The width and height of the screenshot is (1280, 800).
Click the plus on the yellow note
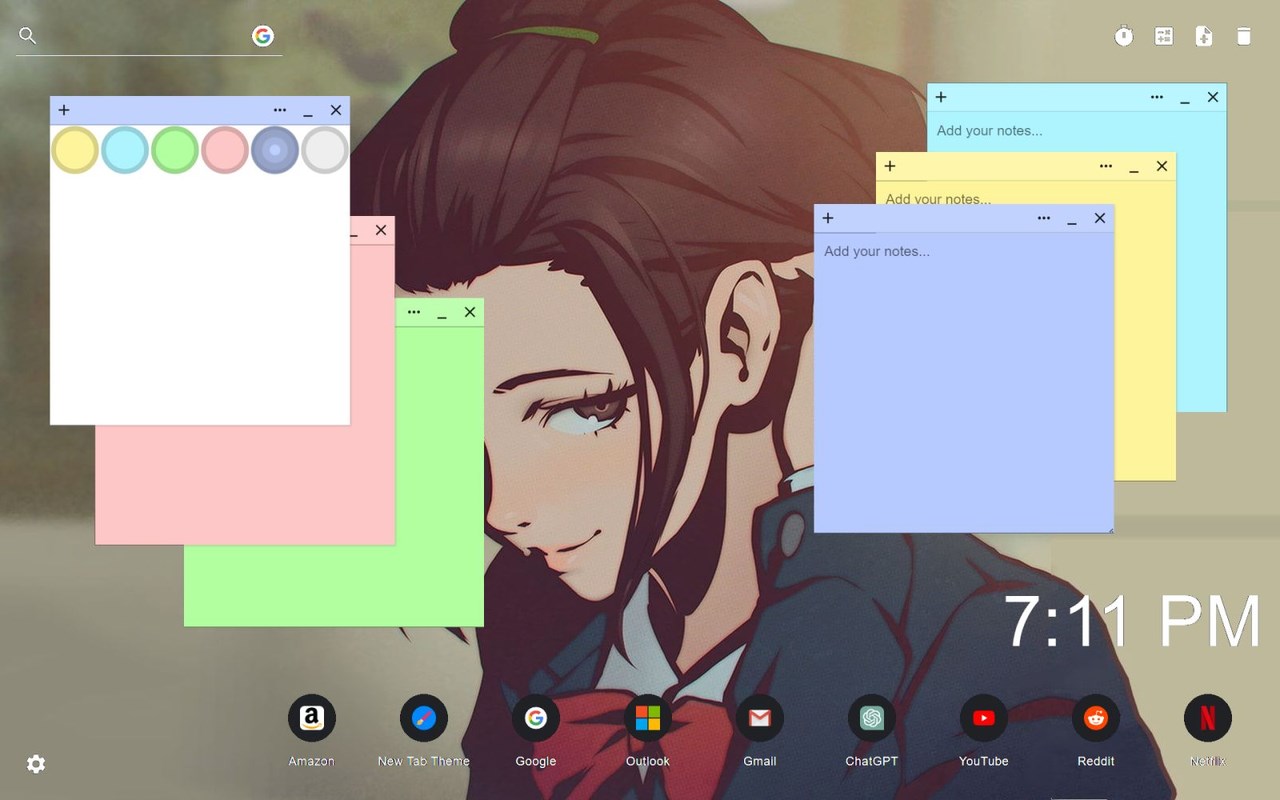890,166
